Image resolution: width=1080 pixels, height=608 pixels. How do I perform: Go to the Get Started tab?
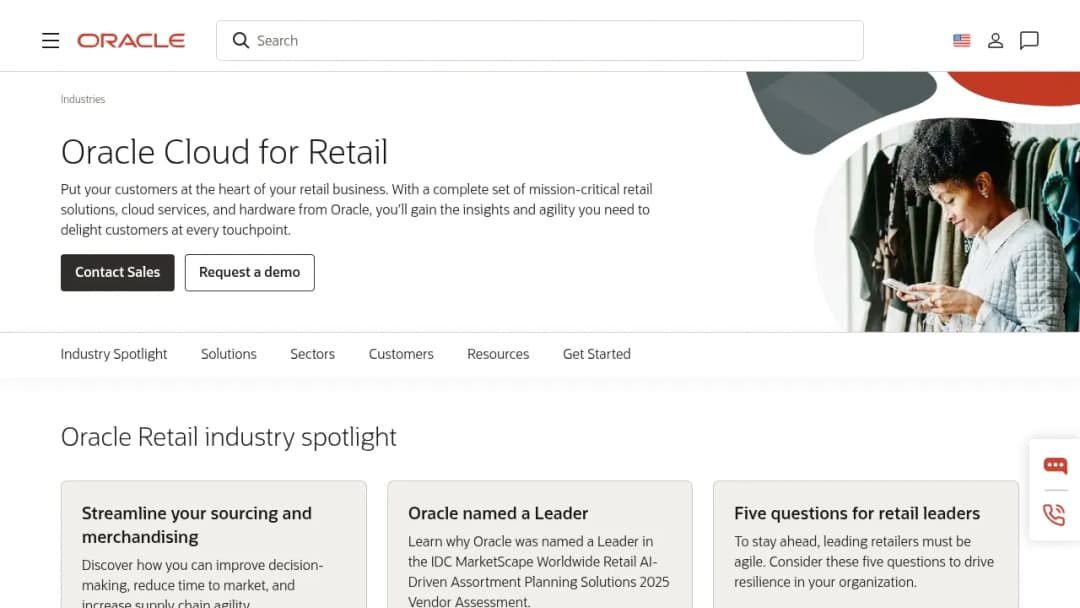tap(596, 354)
